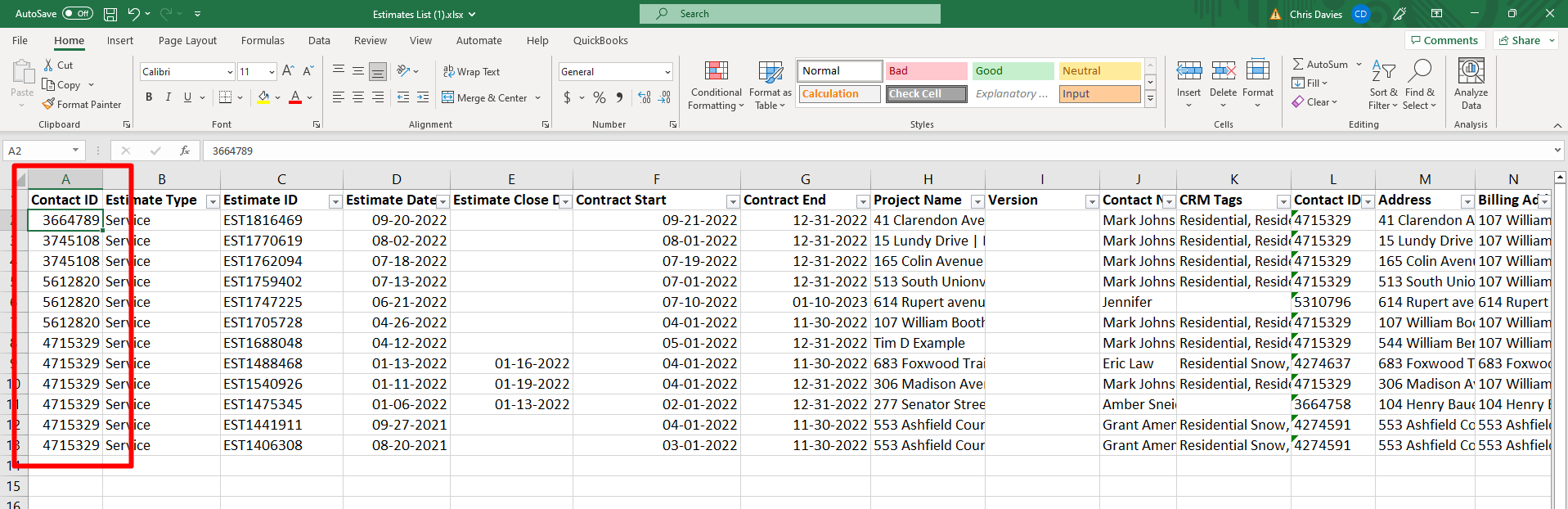Expand the font name Calibri dropdown
Screen dimensions: 1568x509
pos(230,72)
